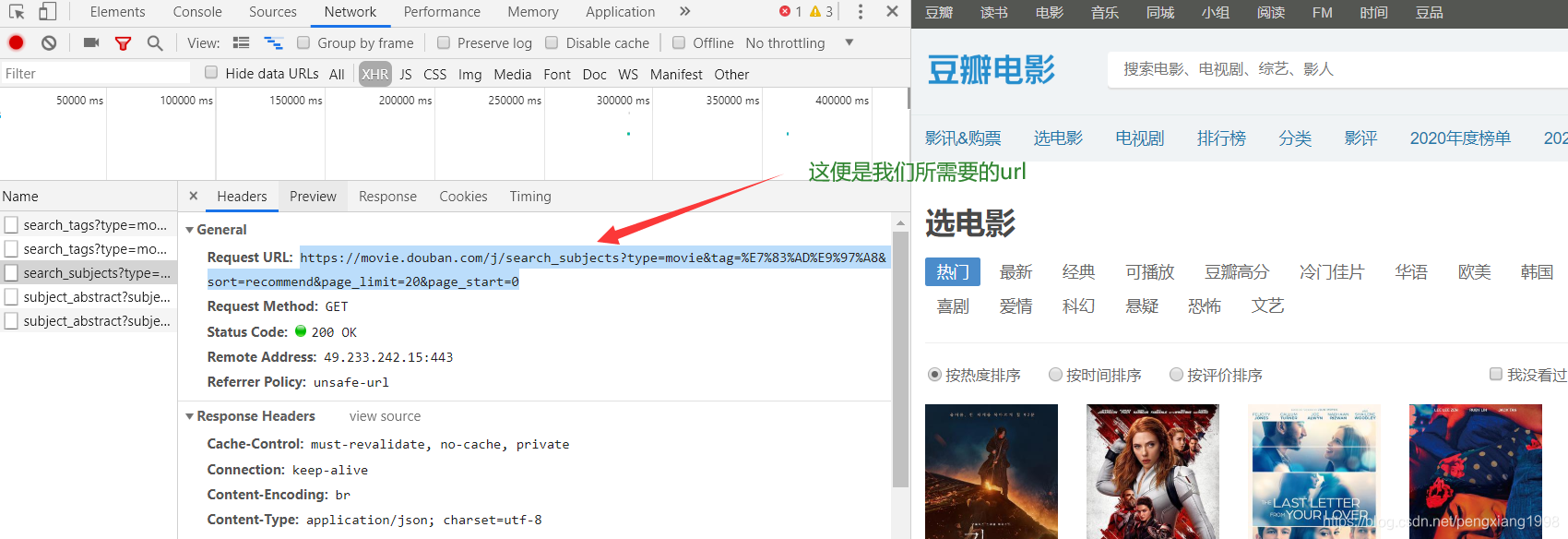View the Cookies tab of the request
This screenshot has width=1568, height=539.
point(463,197)
